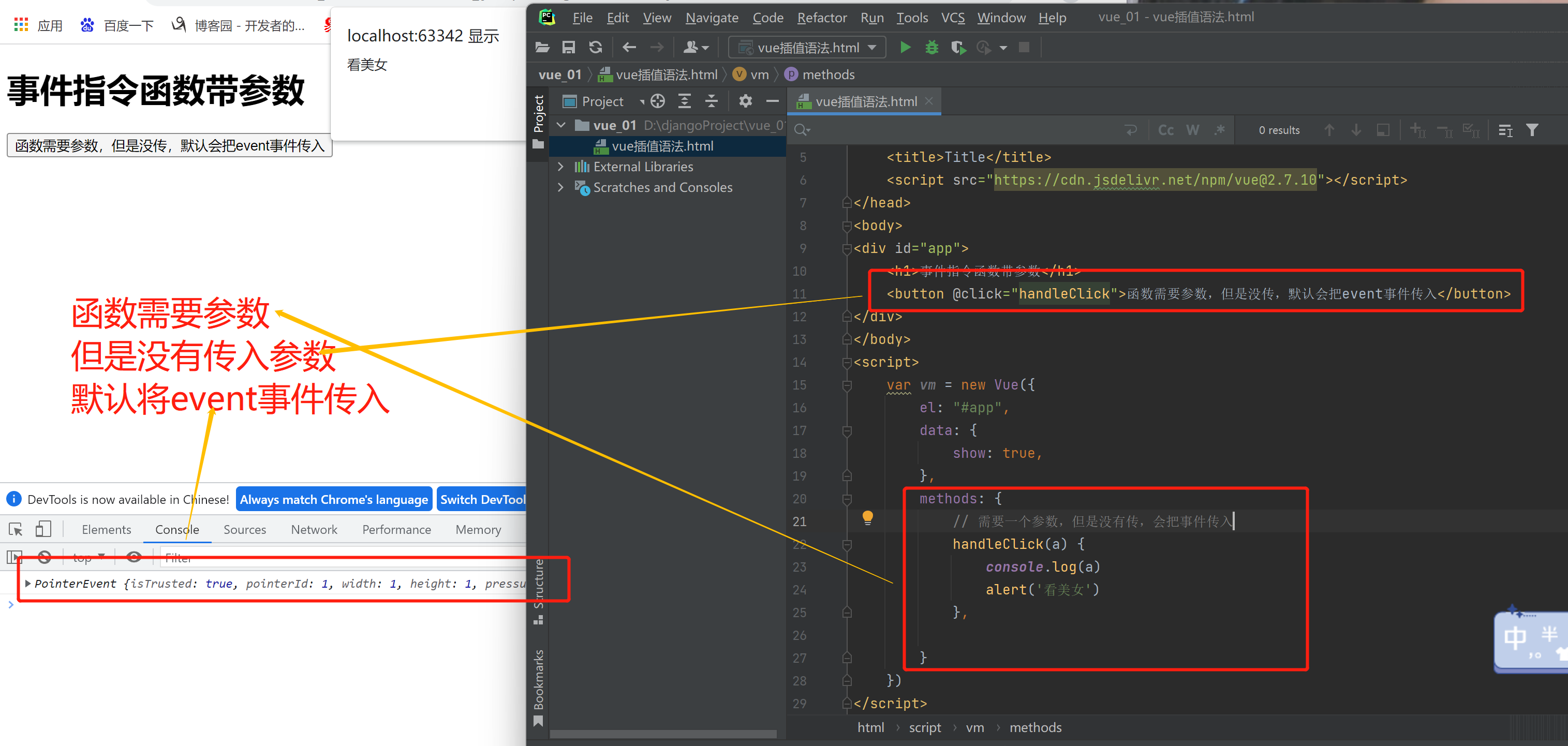Screen dimensions: 1568x746
Task: Toggle Match Case (Cc) in find bar
Action: tap(1166, 130)
